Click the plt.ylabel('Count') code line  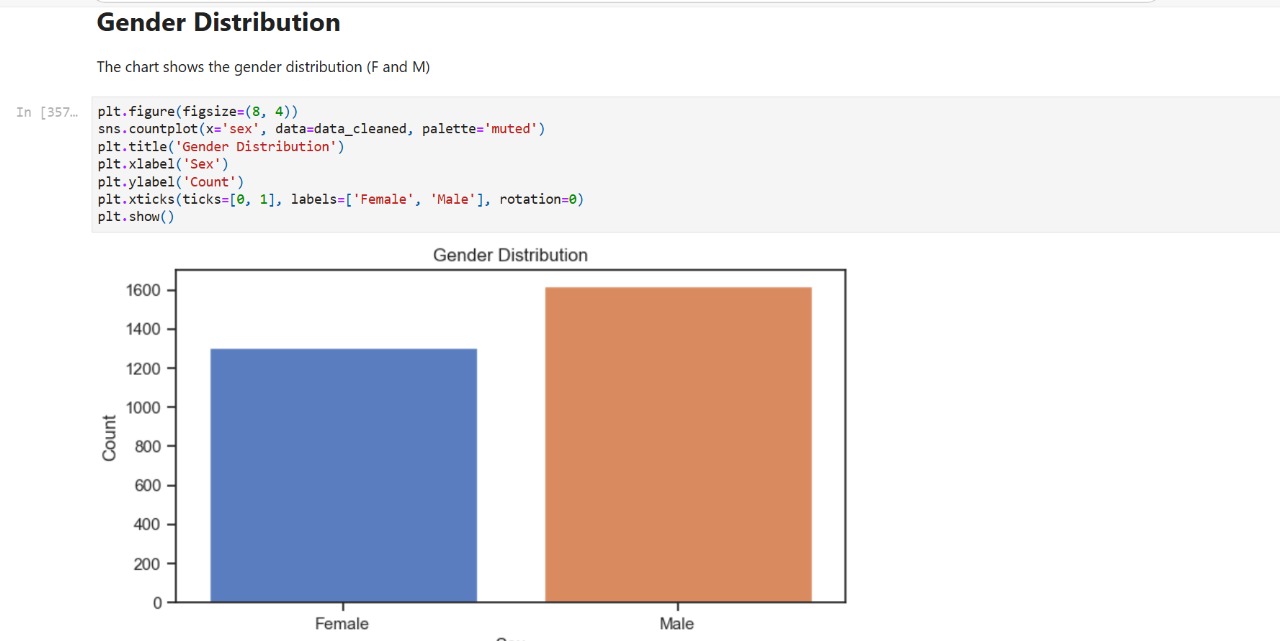(171, 182)
